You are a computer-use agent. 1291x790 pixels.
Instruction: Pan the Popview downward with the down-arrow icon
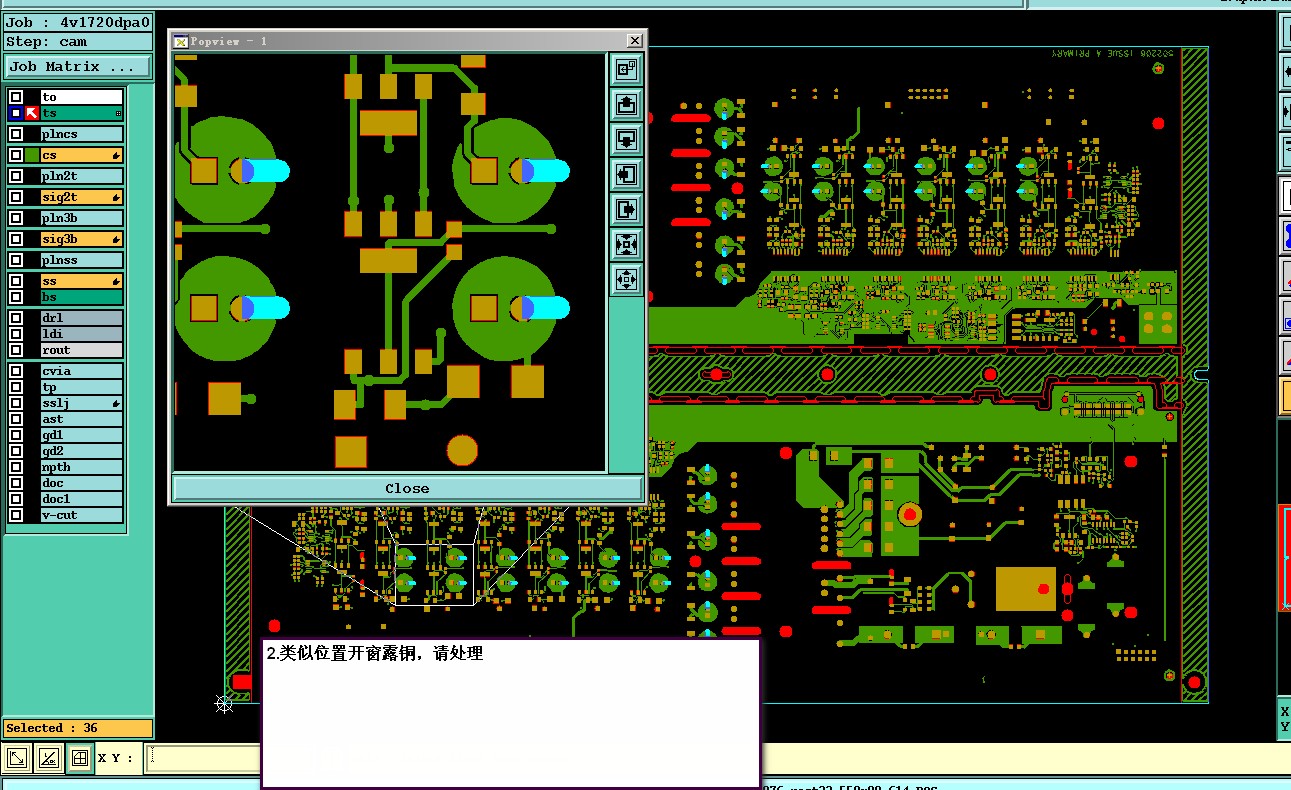click(x=626, y=139)
